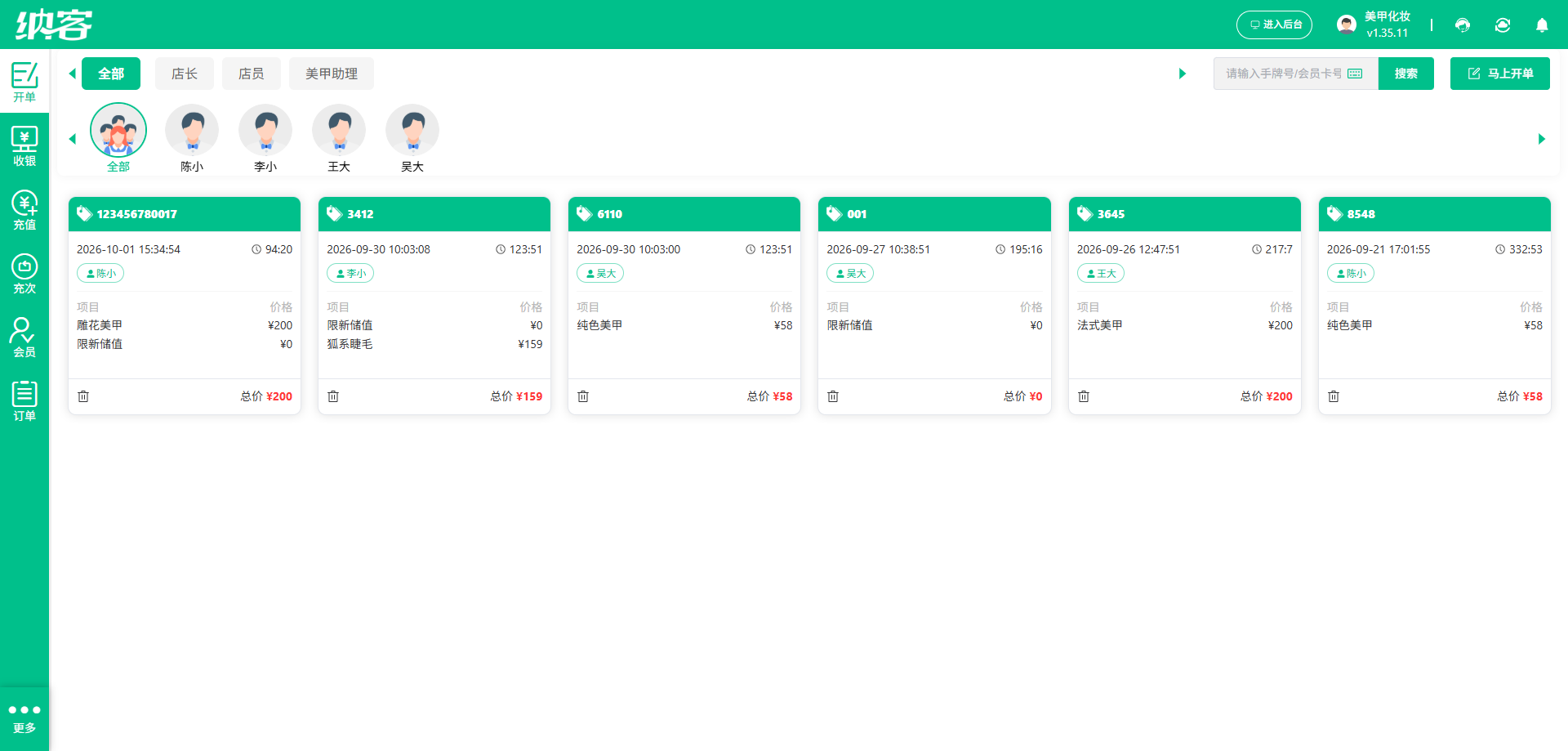Open the 会员 member section
Viewport: 1568px width, 751px height.
tap(24, 338)
